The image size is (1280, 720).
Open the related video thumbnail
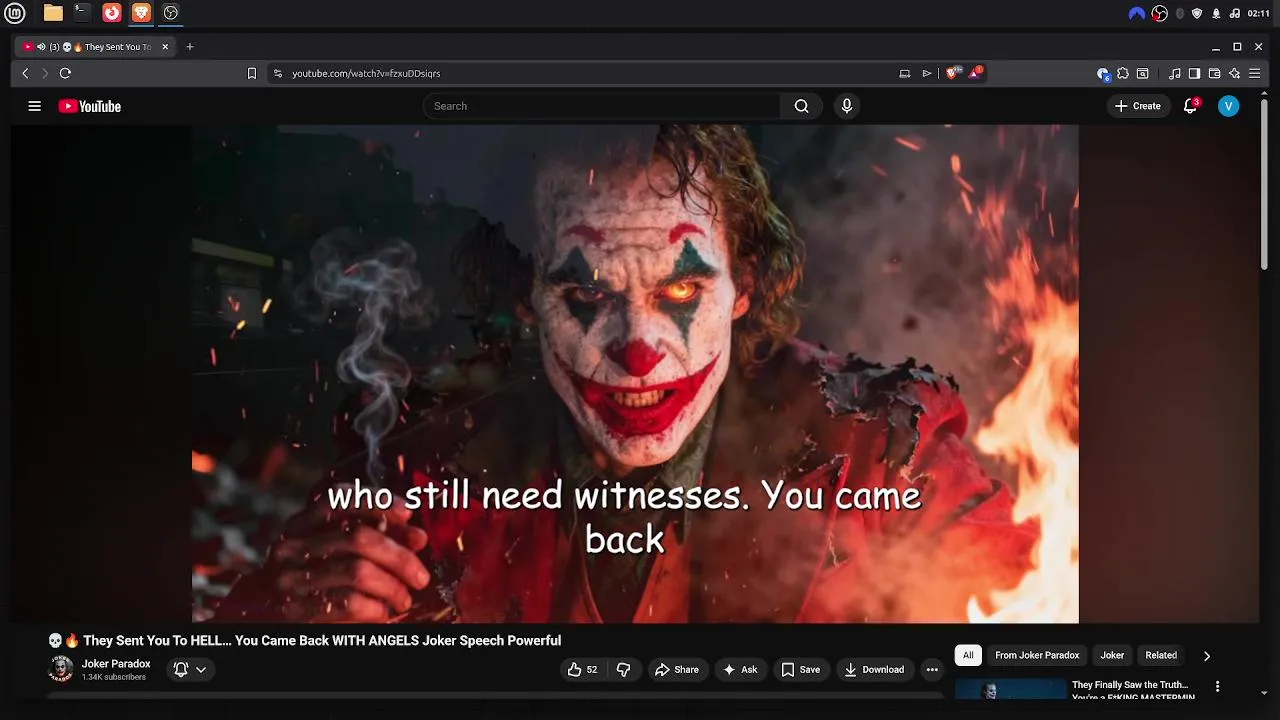(x=1011, y=690)
